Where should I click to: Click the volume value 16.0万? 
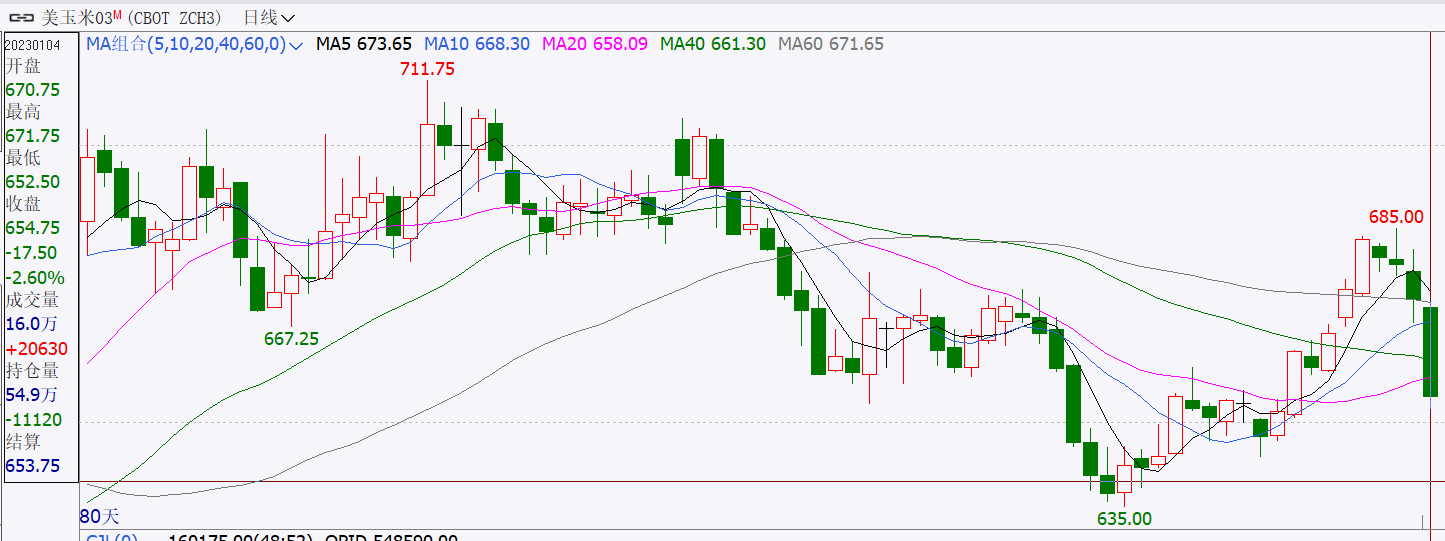coord(32,323)
